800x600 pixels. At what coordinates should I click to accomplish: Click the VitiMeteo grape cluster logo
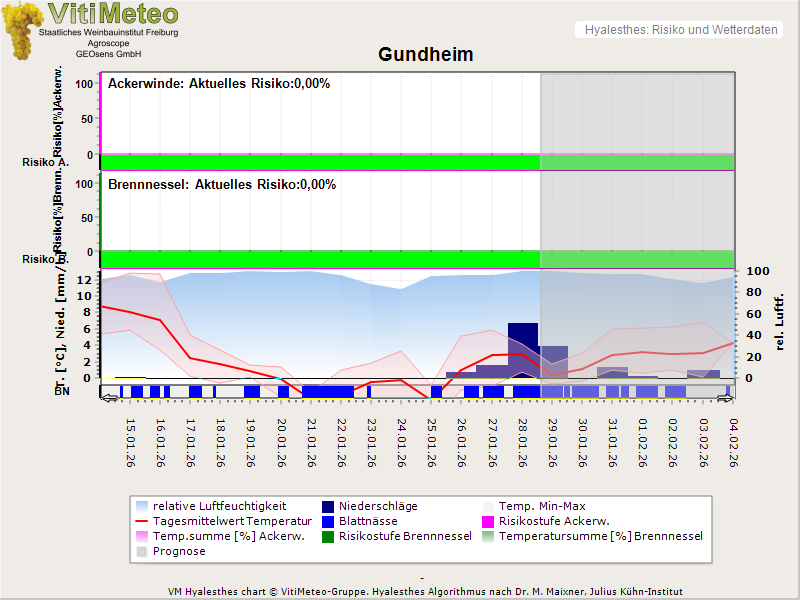pyautogui.click(x=20, y=30)
